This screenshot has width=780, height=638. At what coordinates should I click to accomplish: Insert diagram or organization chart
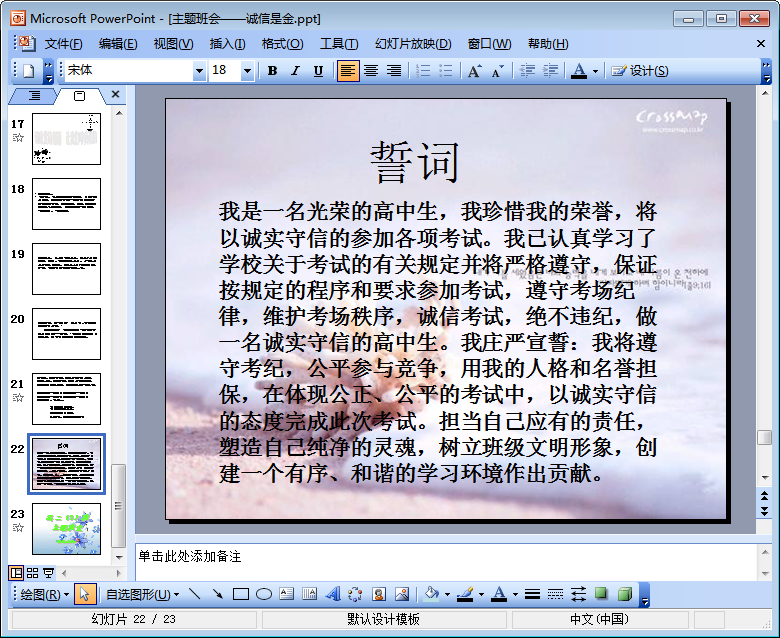(355, 594)
